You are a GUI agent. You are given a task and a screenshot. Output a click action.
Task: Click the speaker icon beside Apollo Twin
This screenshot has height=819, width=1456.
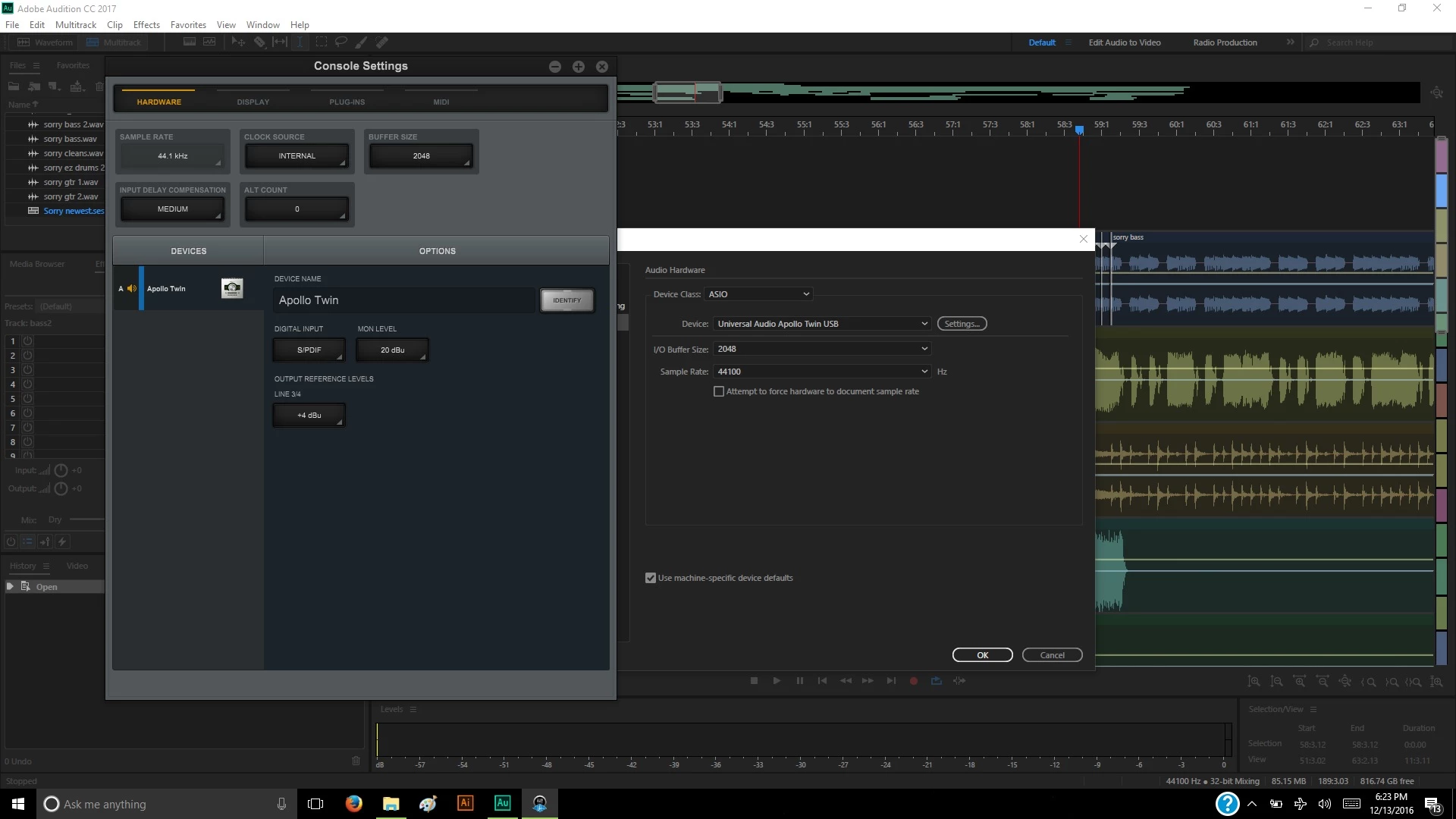pyautogui.click(x=132, y=288)
